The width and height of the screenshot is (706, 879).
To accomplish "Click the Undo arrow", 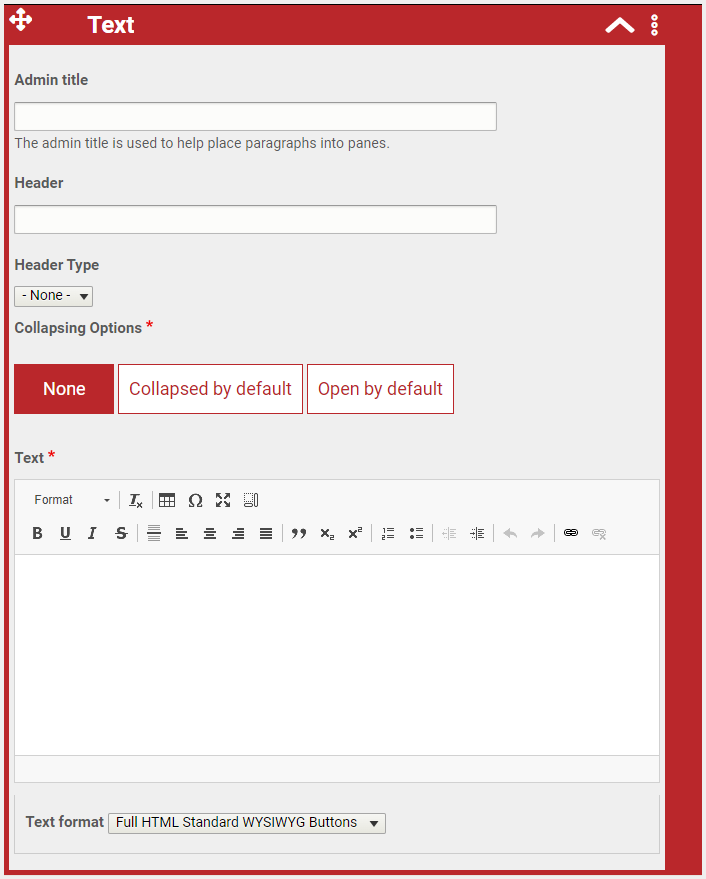I will (x=510, y=533).
